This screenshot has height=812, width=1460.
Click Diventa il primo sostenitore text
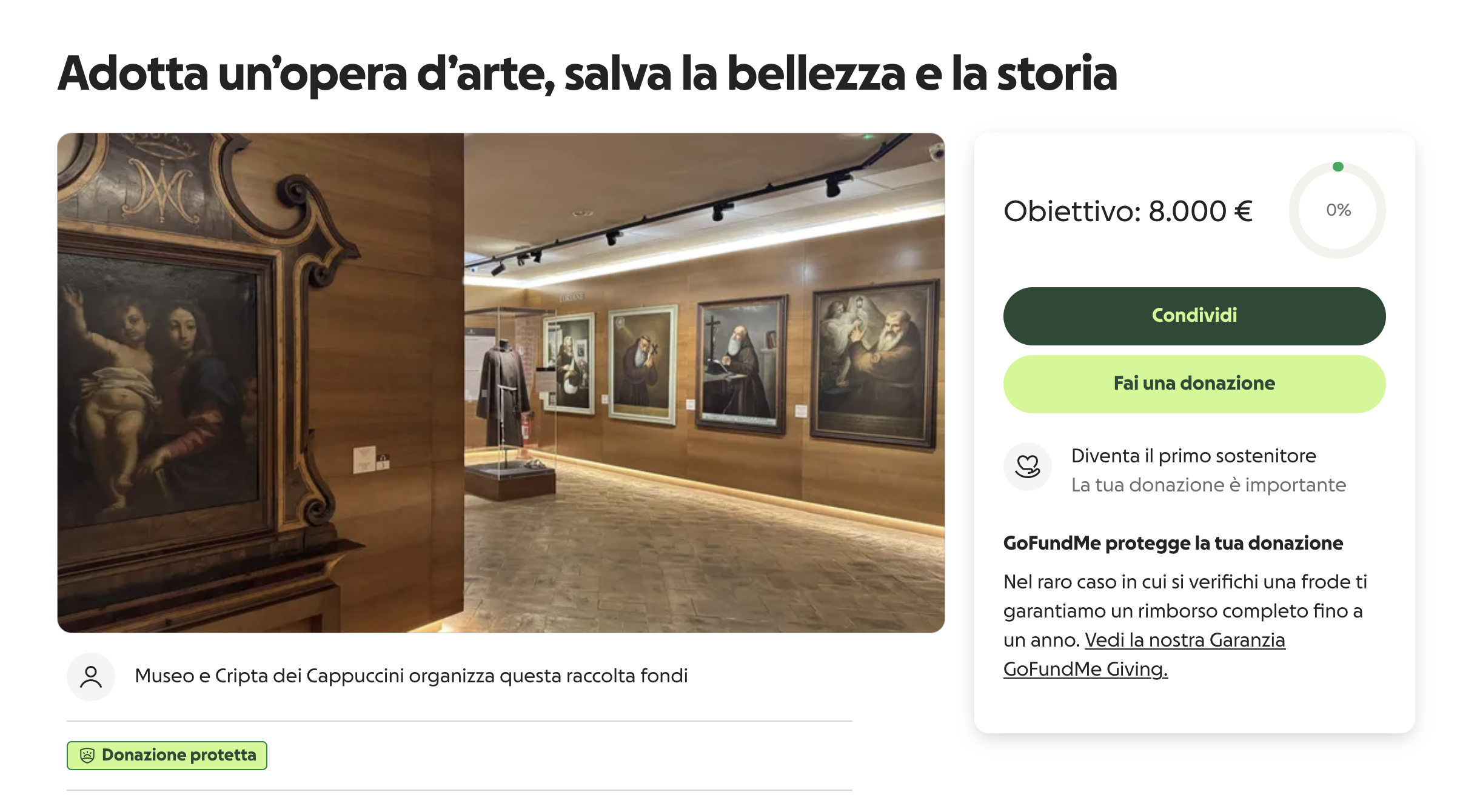[x=1193, y=456]
